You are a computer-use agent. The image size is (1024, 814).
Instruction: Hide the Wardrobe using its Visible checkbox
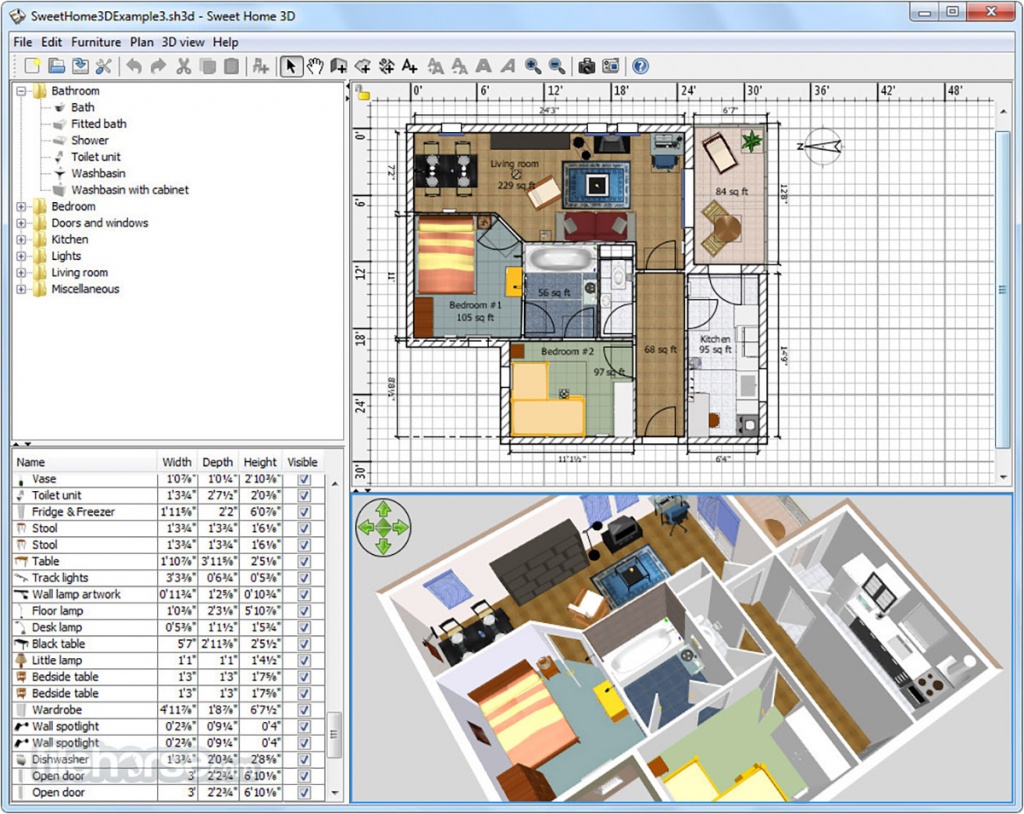click(304, 710)
